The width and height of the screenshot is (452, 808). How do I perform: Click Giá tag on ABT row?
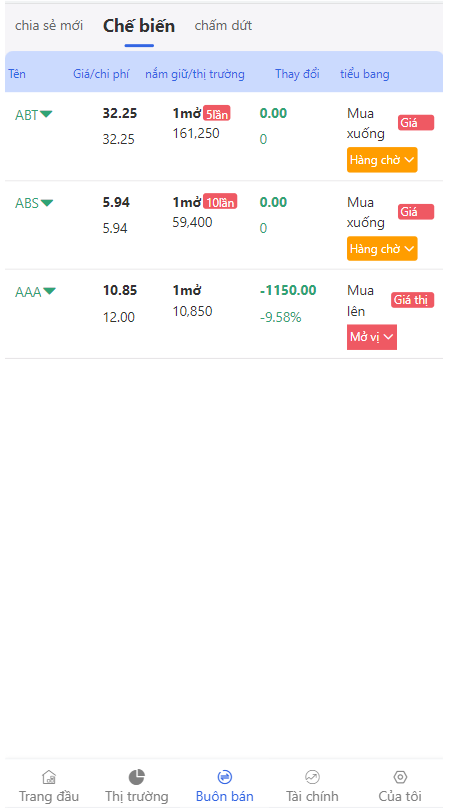coord(416,123)
